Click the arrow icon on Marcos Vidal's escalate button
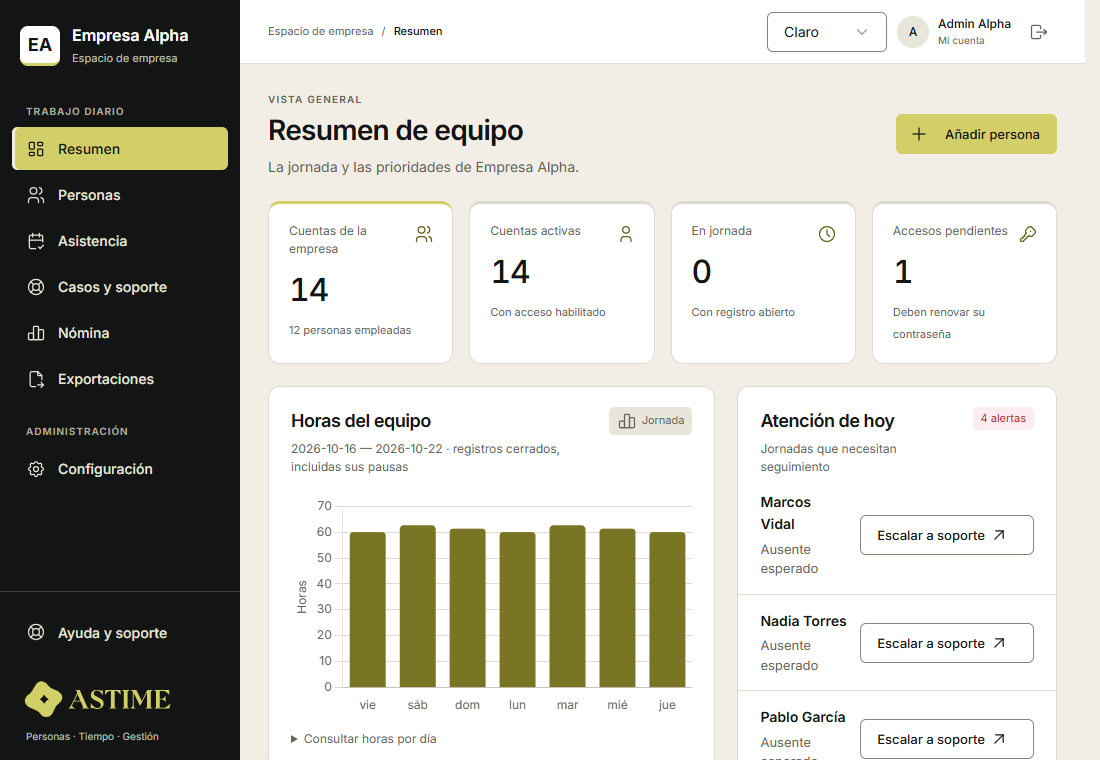Viewport: 1100px width, 760px height. click(1000, 535)
